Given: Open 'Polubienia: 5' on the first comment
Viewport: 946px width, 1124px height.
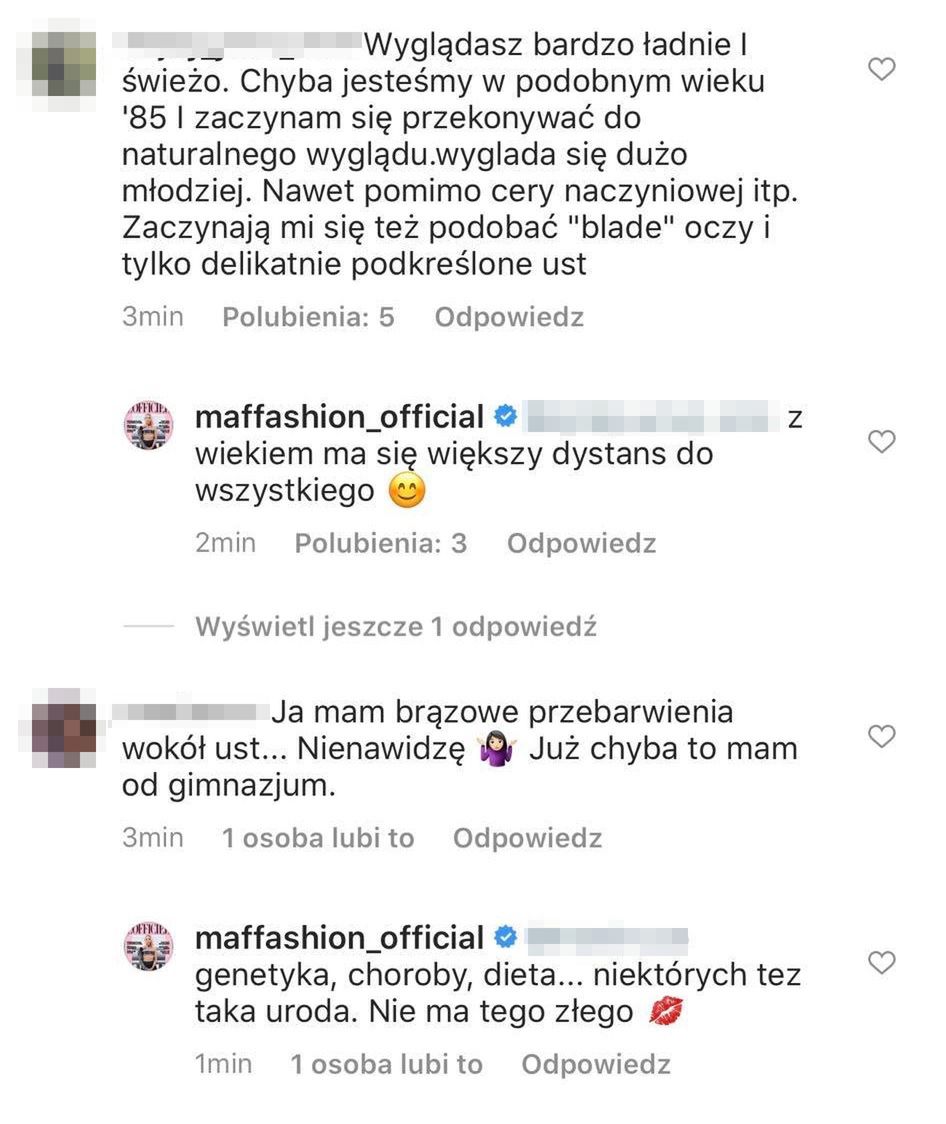Looking at the screenshot, I should pos(307,316).
